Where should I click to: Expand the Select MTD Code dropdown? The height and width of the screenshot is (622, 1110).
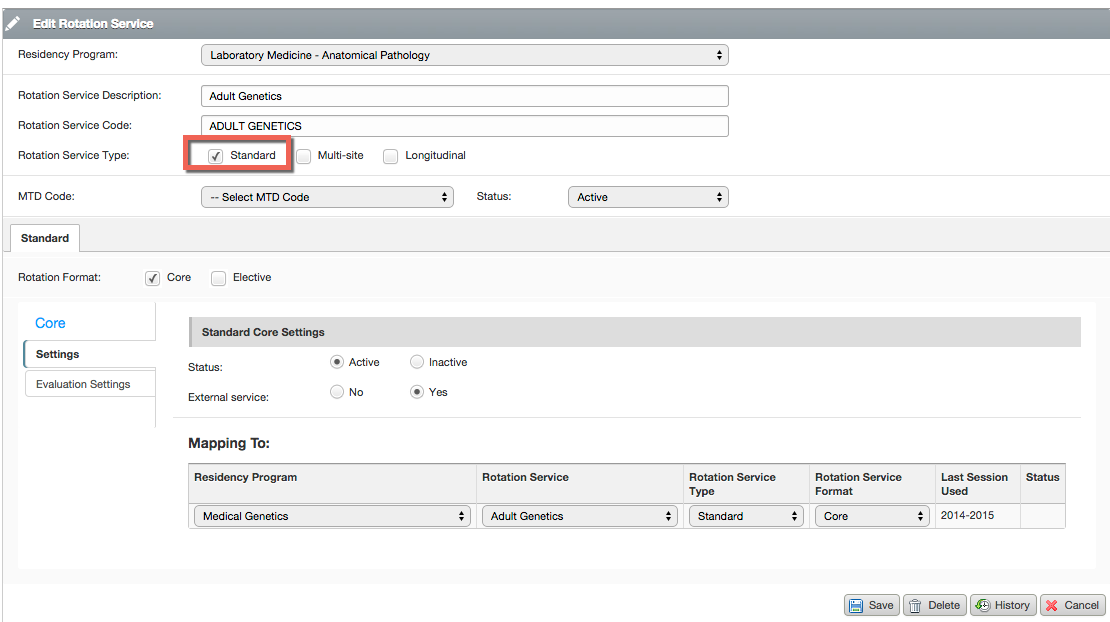point(327,197)
